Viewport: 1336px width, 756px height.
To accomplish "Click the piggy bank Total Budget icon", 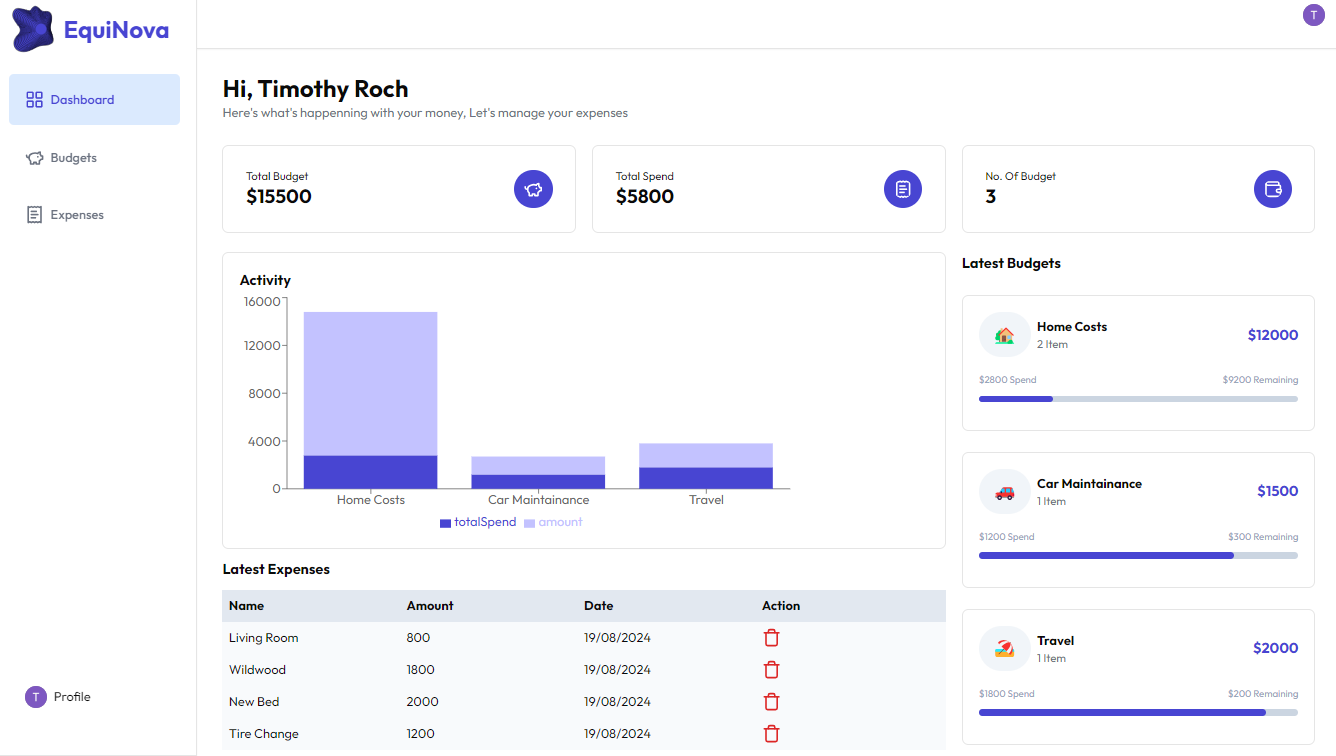I will [533, 189].
